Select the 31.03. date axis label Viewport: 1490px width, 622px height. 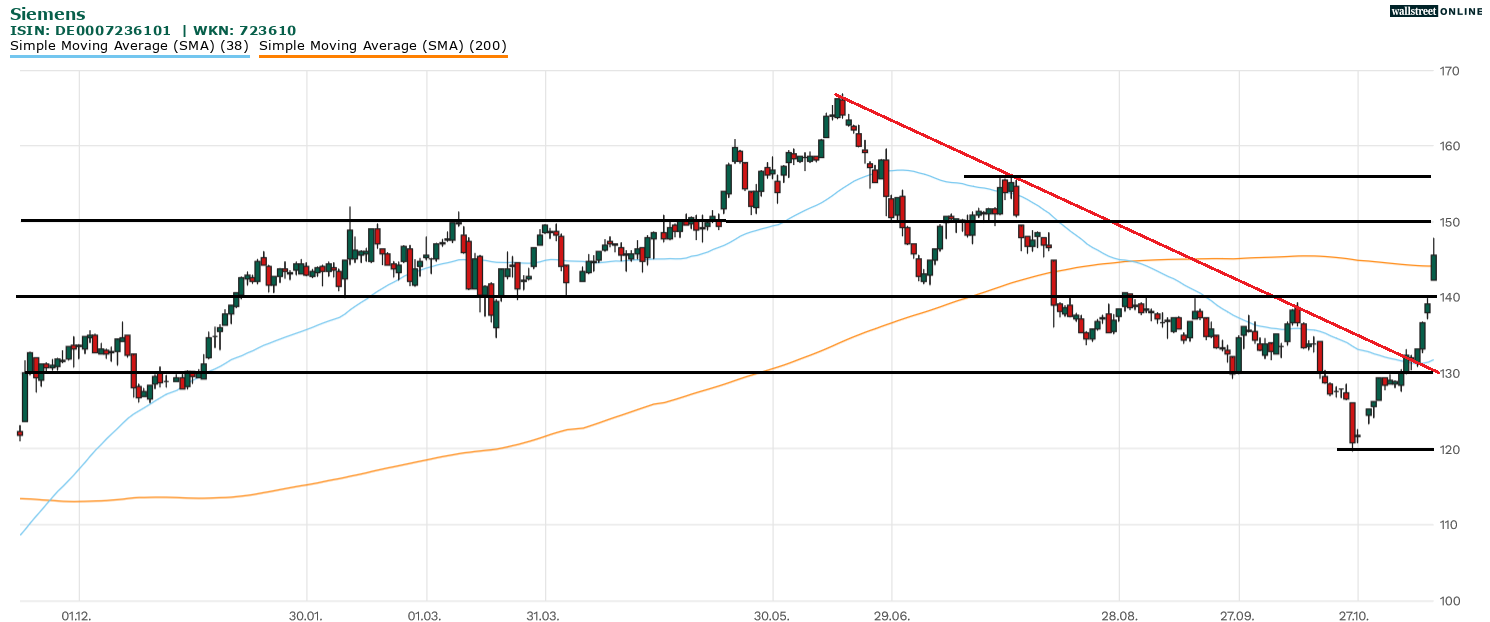pos(544,615)
